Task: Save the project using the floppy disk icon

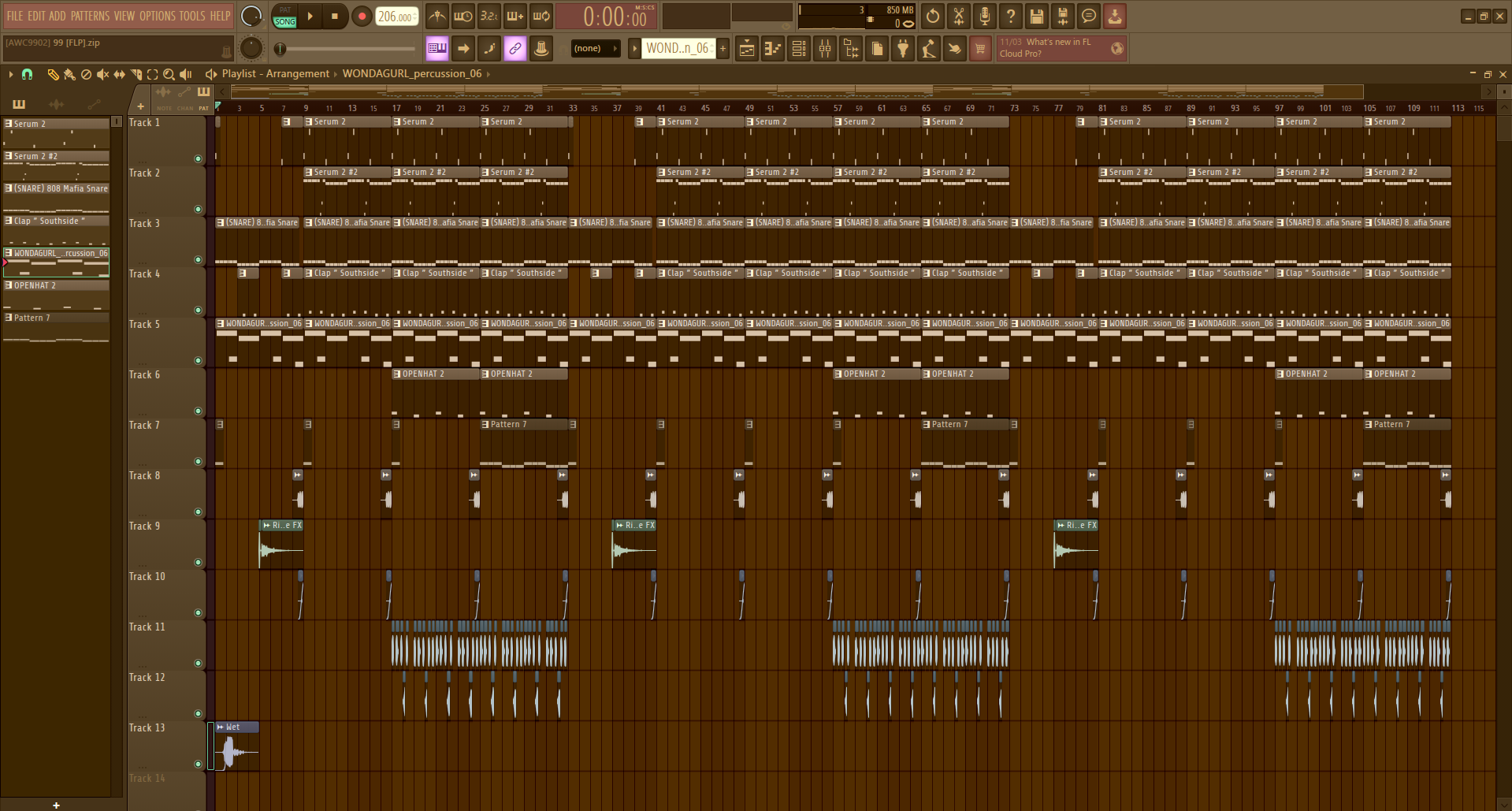Action: [1037, 16]
